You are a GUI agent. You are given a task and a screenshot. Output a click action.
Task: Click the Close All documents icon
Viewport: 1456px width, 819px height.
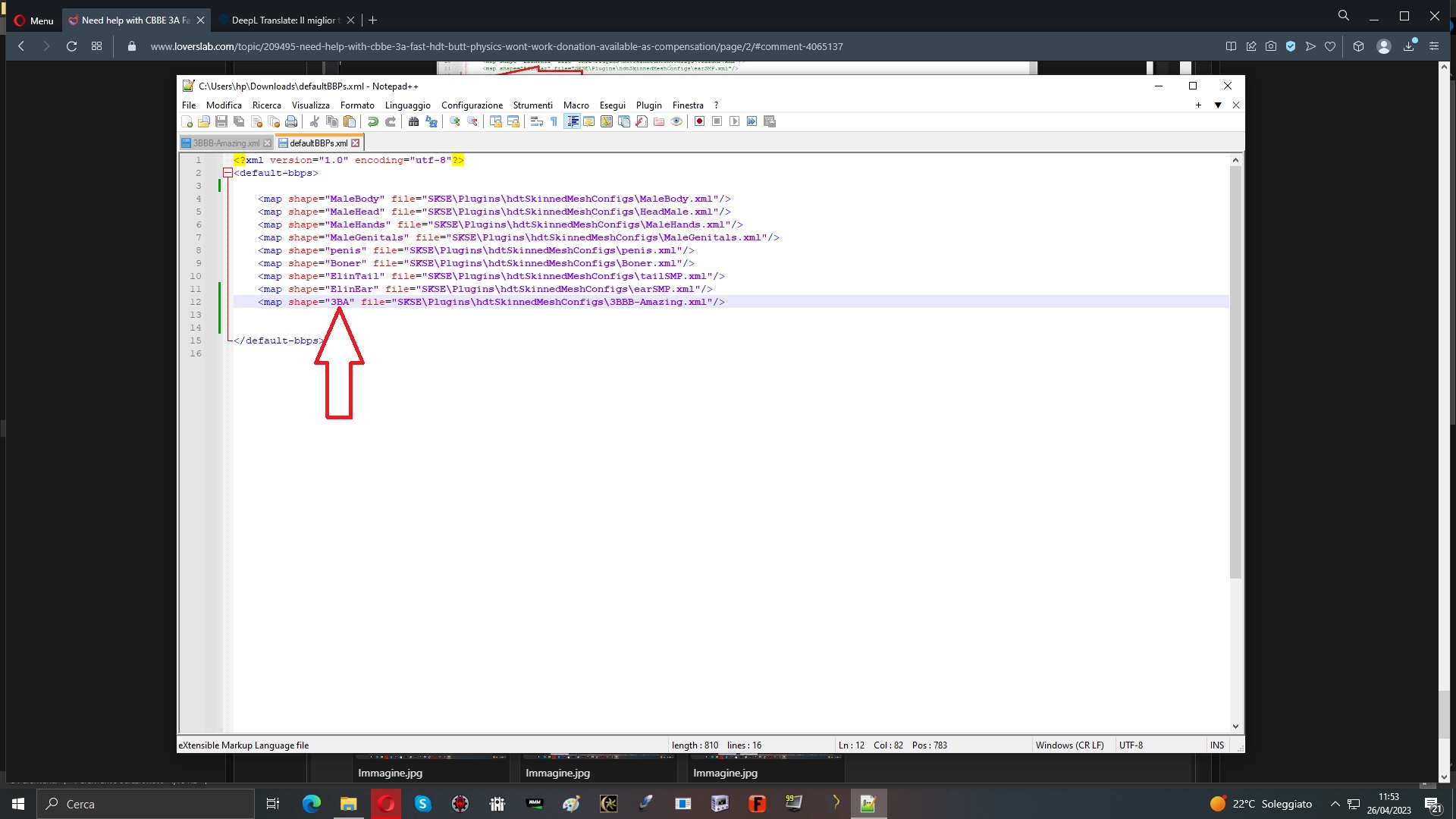tap(274, 121)
